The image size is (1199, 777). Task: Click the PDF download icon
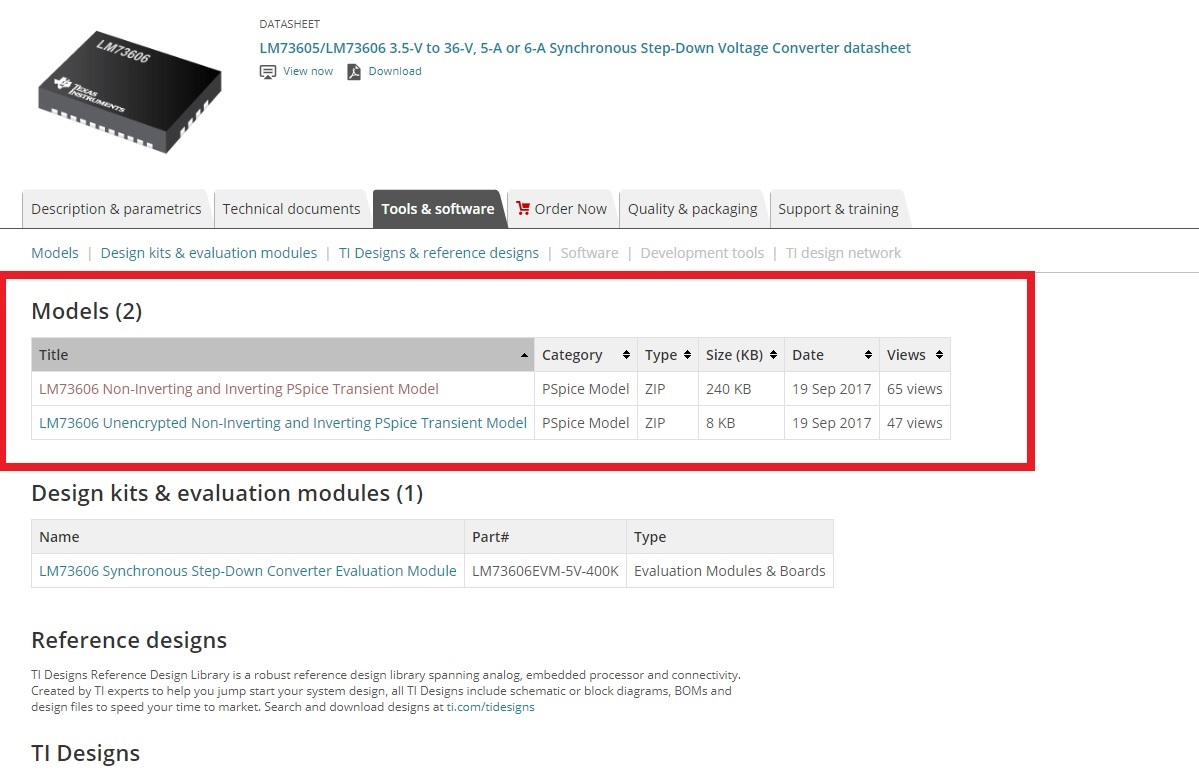[353, 72]
